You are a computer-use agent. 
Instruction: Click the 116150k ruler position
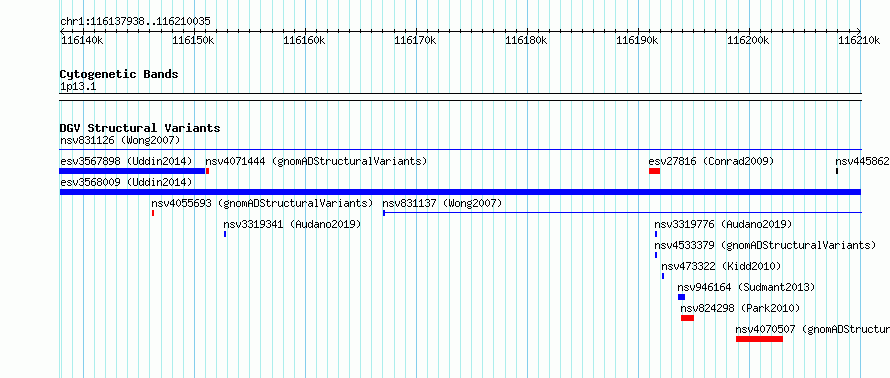193,40
